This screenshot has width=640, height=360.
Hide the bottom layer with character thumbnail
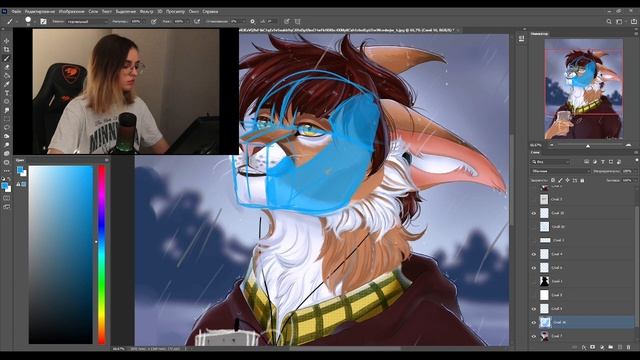click(533, 336)
